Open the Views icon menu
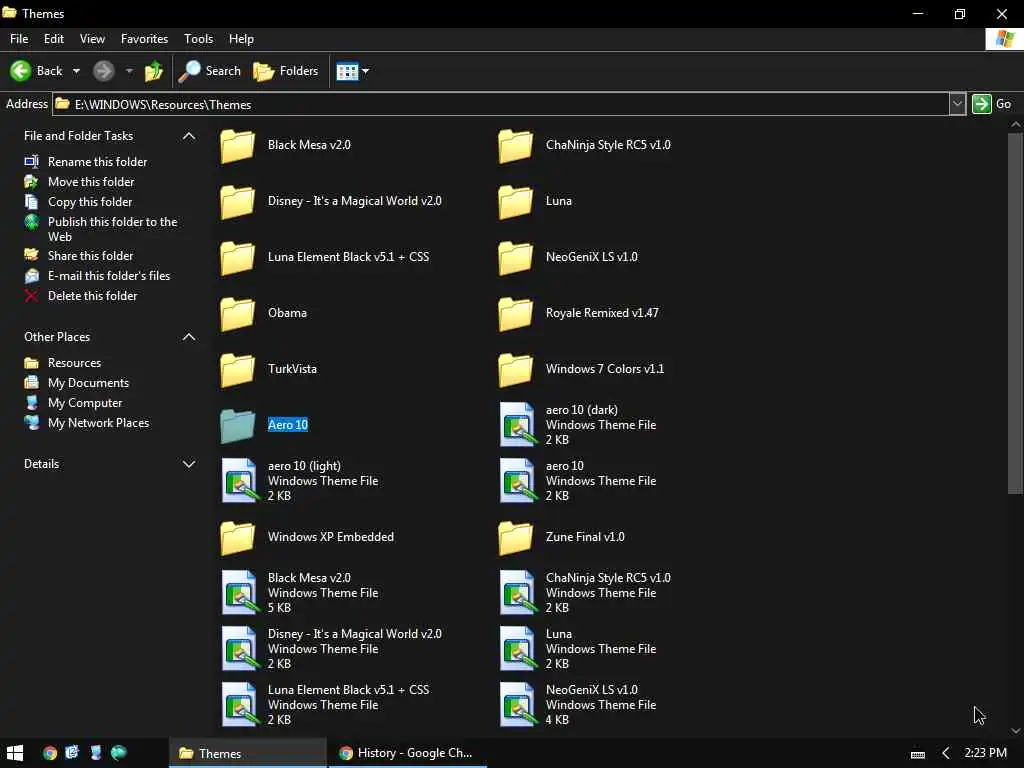The image size is (1024, 768). click(x=352, y=71)
